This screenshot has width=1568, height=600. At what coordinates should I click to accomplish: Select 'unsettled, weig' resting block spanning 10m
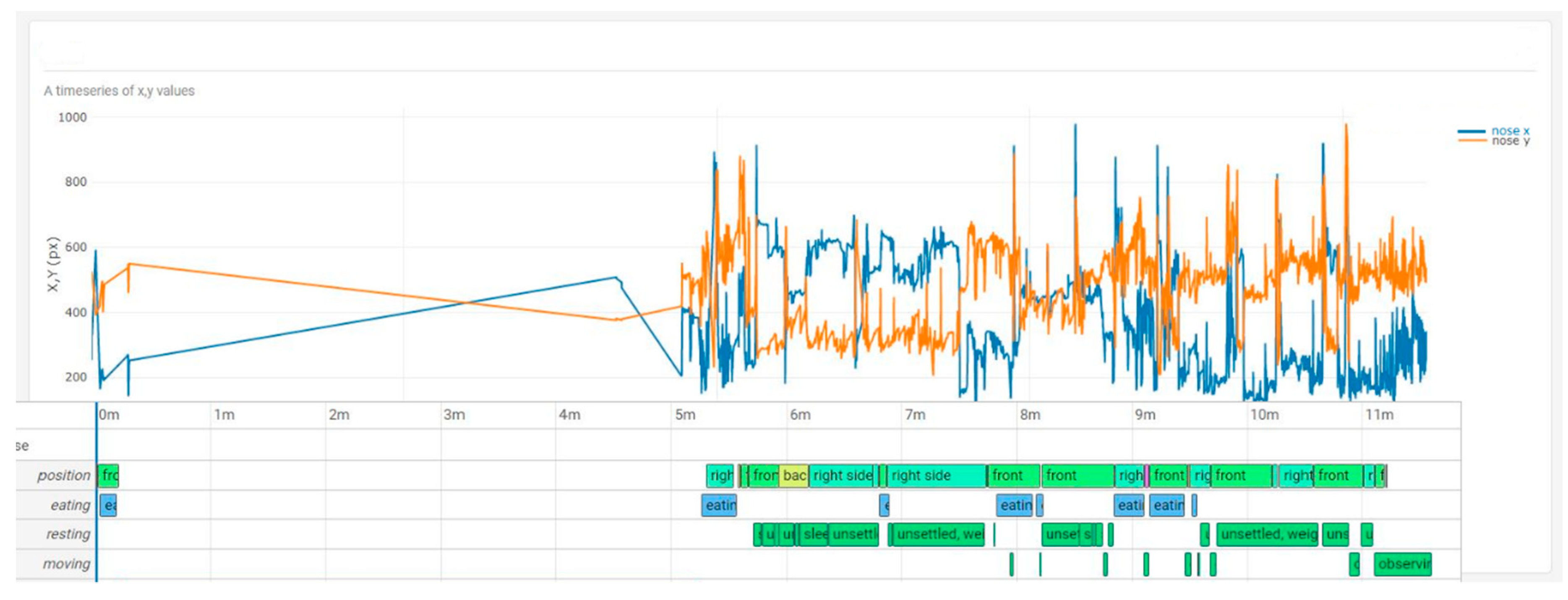pos(1267,534)
